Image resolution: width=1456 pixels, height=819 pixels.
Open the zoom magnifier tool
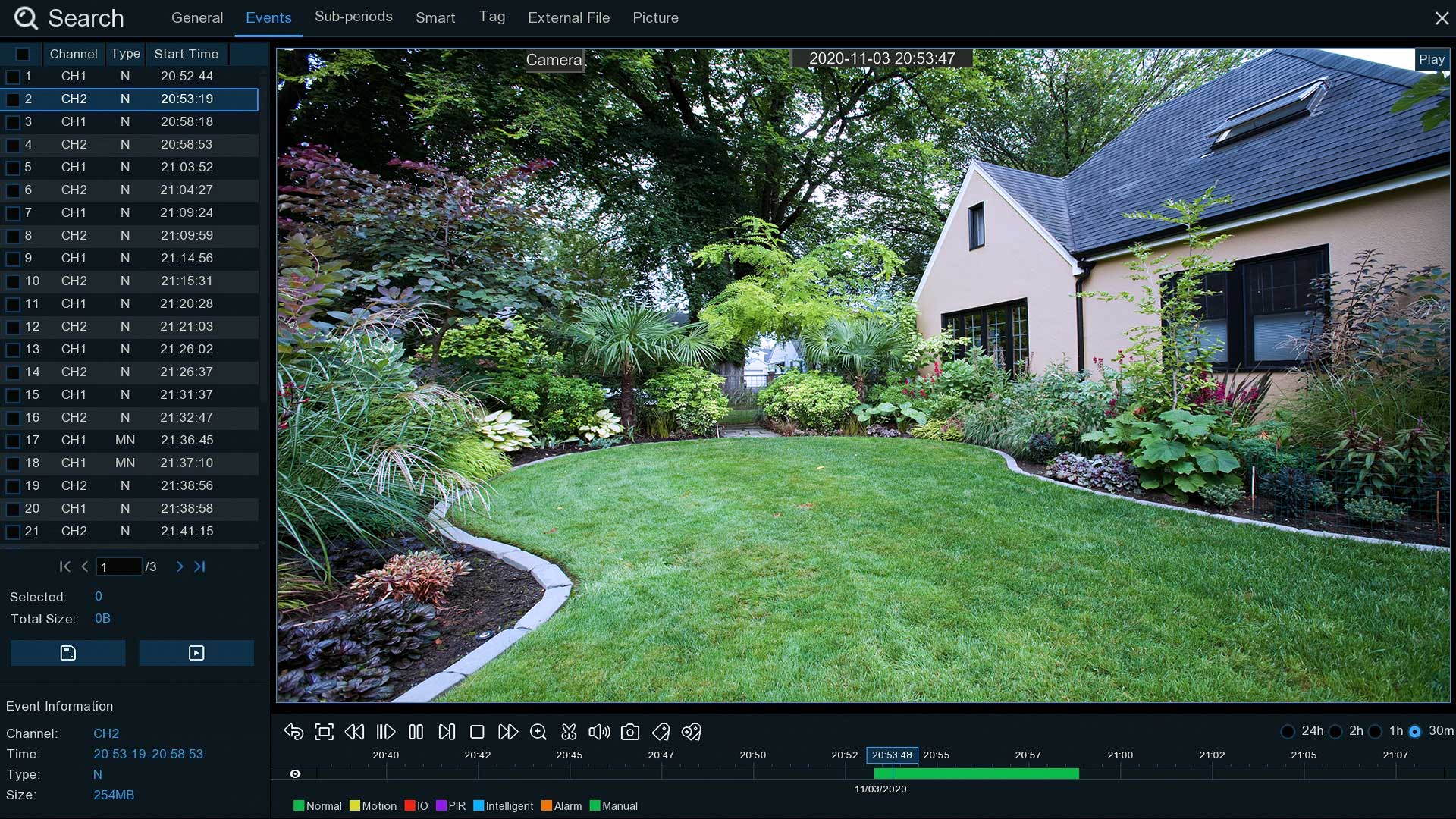point(538,732)
